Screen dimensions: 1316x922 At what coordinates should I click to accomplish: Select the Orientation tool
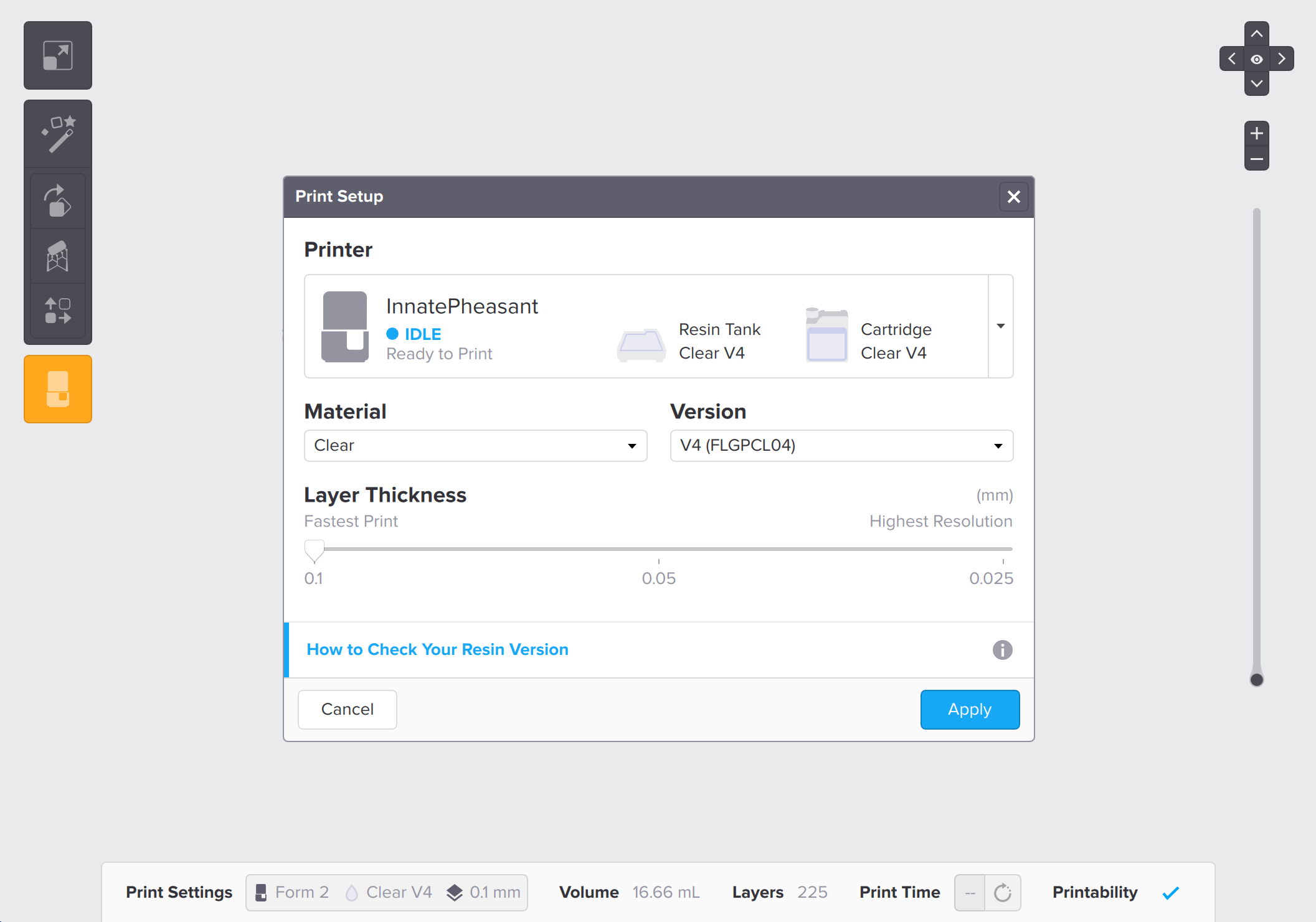(x=58, y=201)
